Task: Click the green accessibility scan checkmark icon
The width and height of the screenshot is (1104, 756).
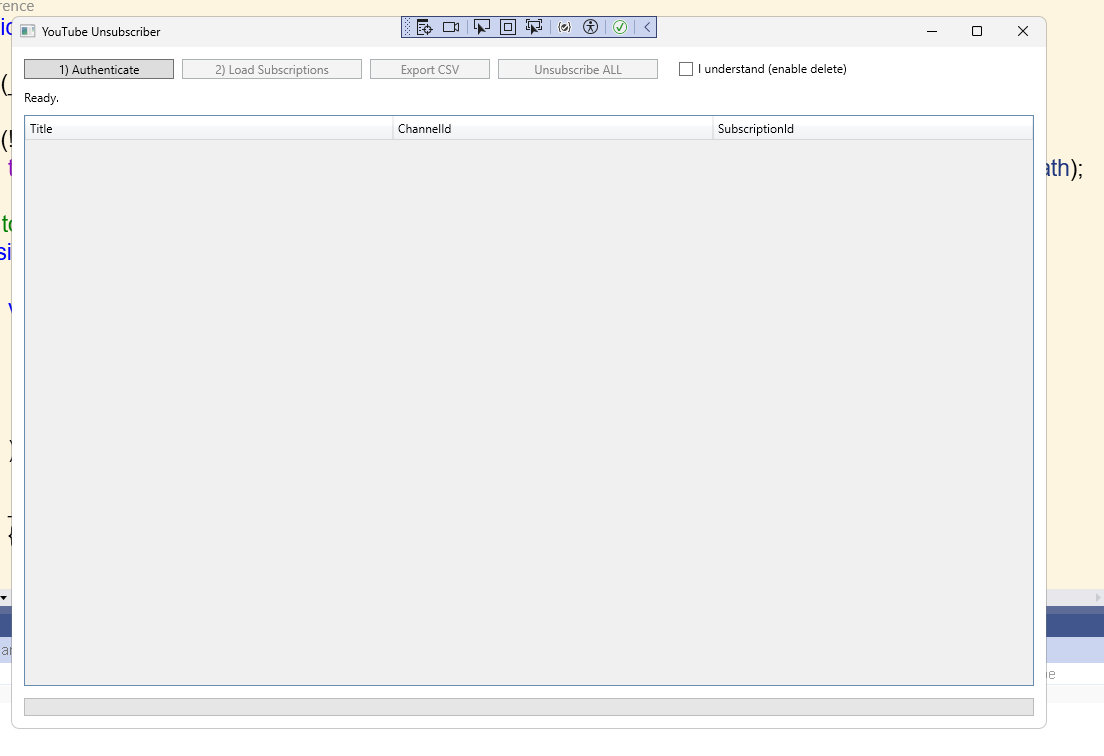Action: point(620,27)
